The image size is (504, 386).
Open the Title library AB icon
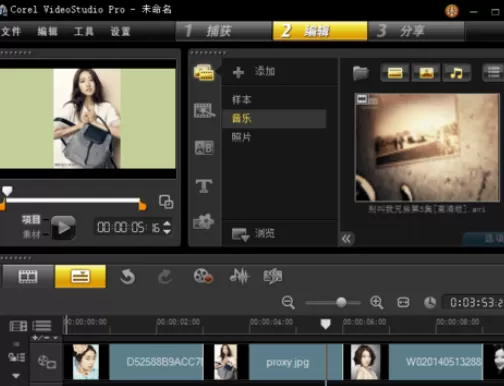pyautogui.click(x=204, y=148)
